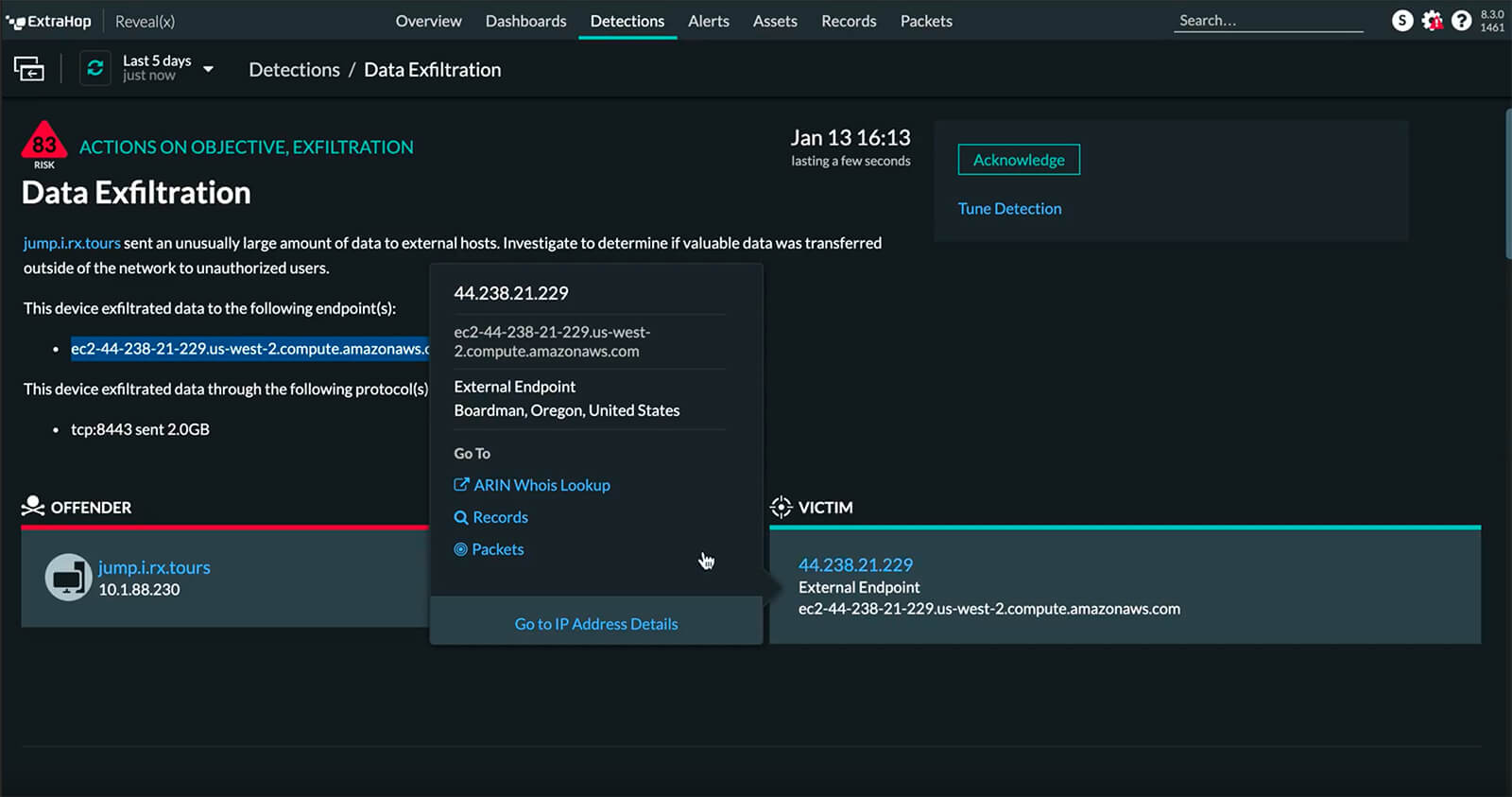Screen dimensions: 1512x797
Task: Click the 44.238.21.229 popup title
Action: tap(511, 293)
